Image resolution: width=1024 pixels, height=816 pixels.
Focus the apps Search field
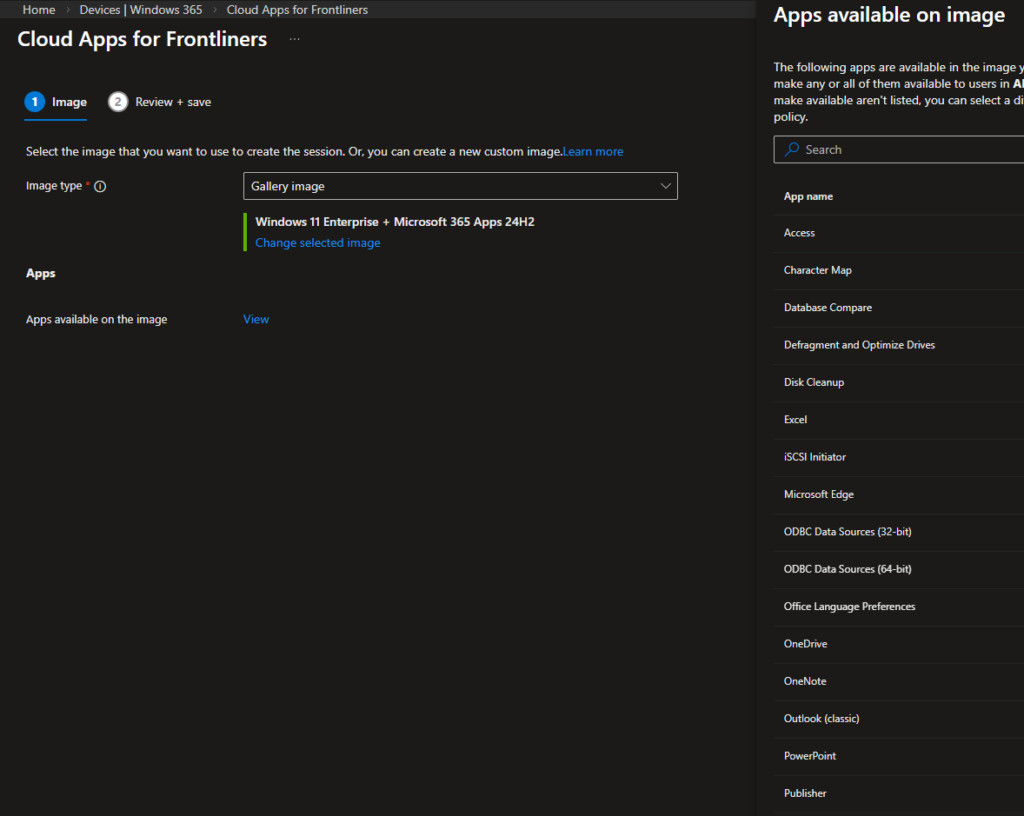tap(900, 150)
